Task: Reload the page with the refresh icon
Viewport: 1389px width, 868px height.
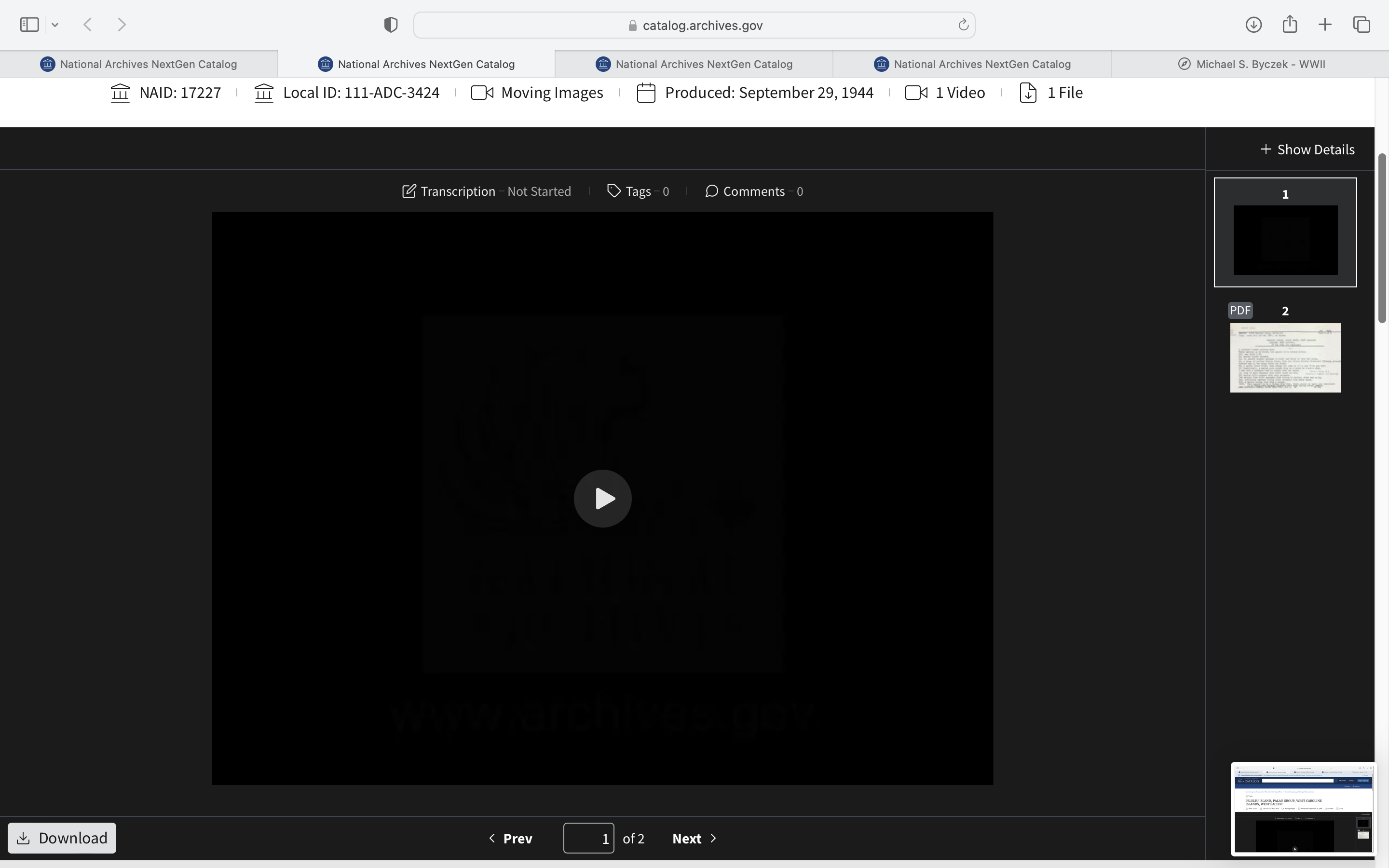Action: (x=963, y=25)
